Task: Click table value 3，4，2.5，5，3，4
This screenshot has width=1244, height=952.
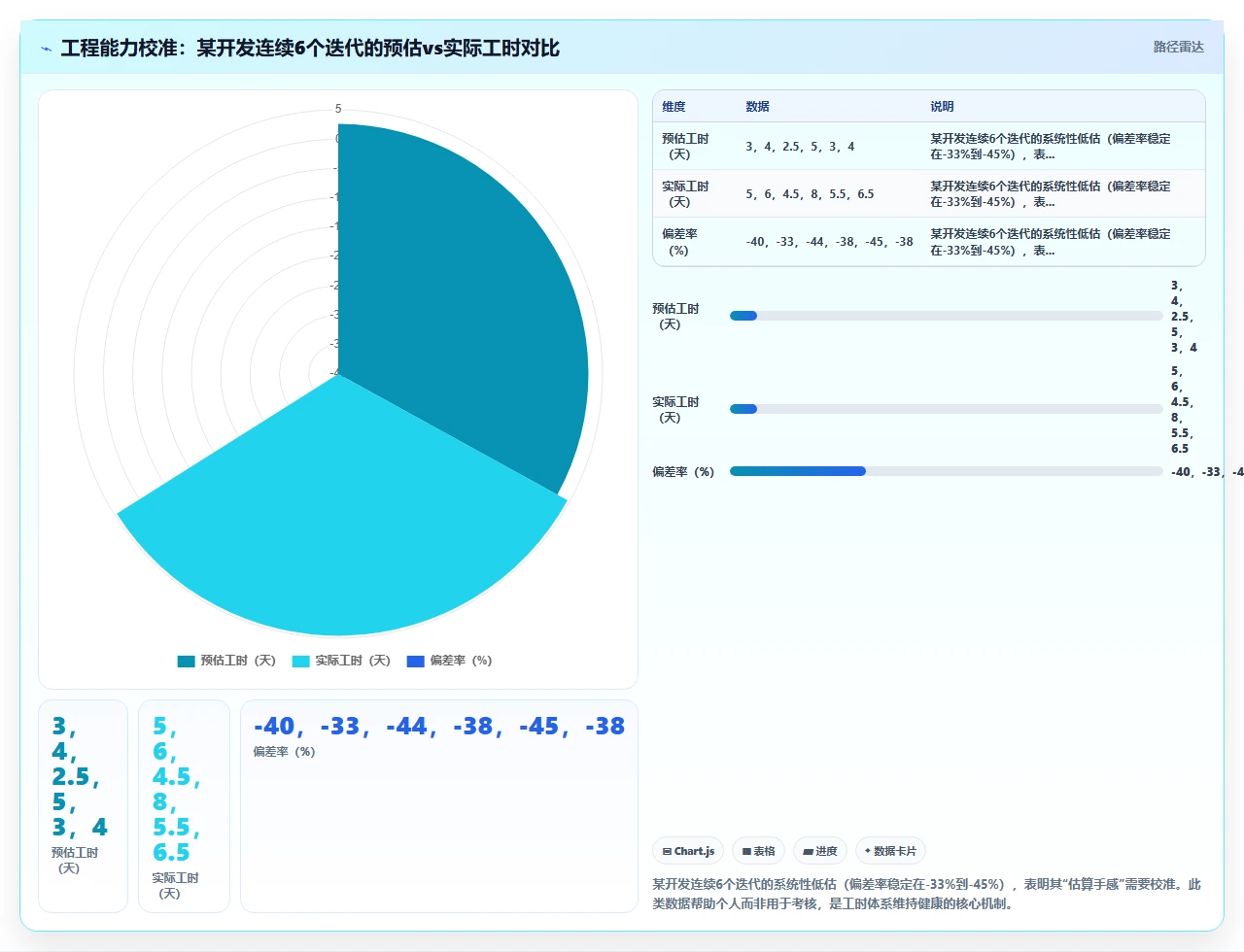Action: coord(800,147)
